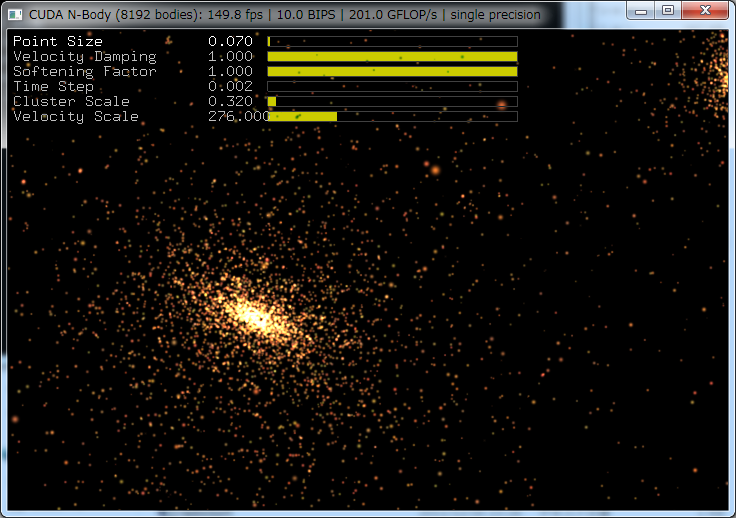
Task: Minimize the CUDA N-Body window
Action: 642,10
